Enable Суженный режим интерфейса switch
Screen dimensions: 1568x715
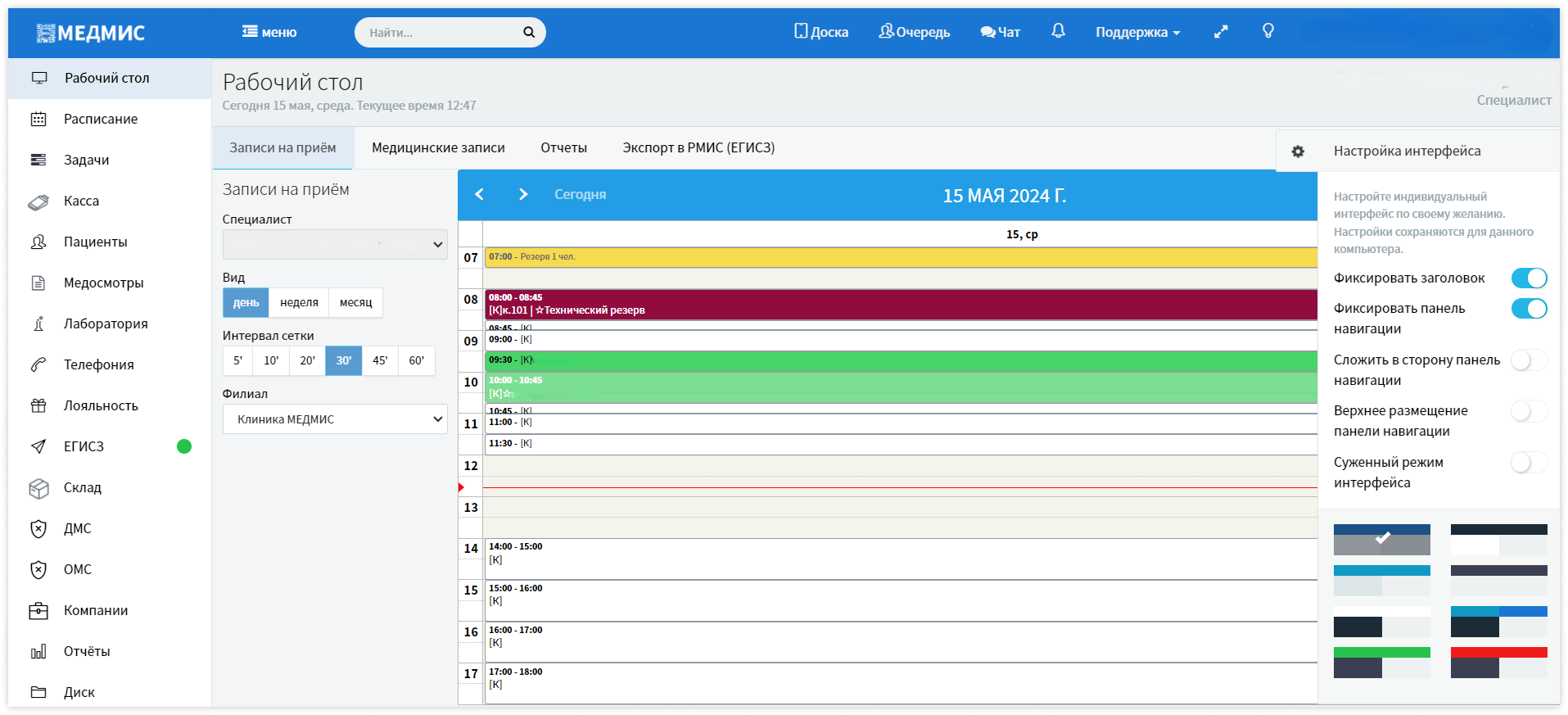tap(1529, 463)
